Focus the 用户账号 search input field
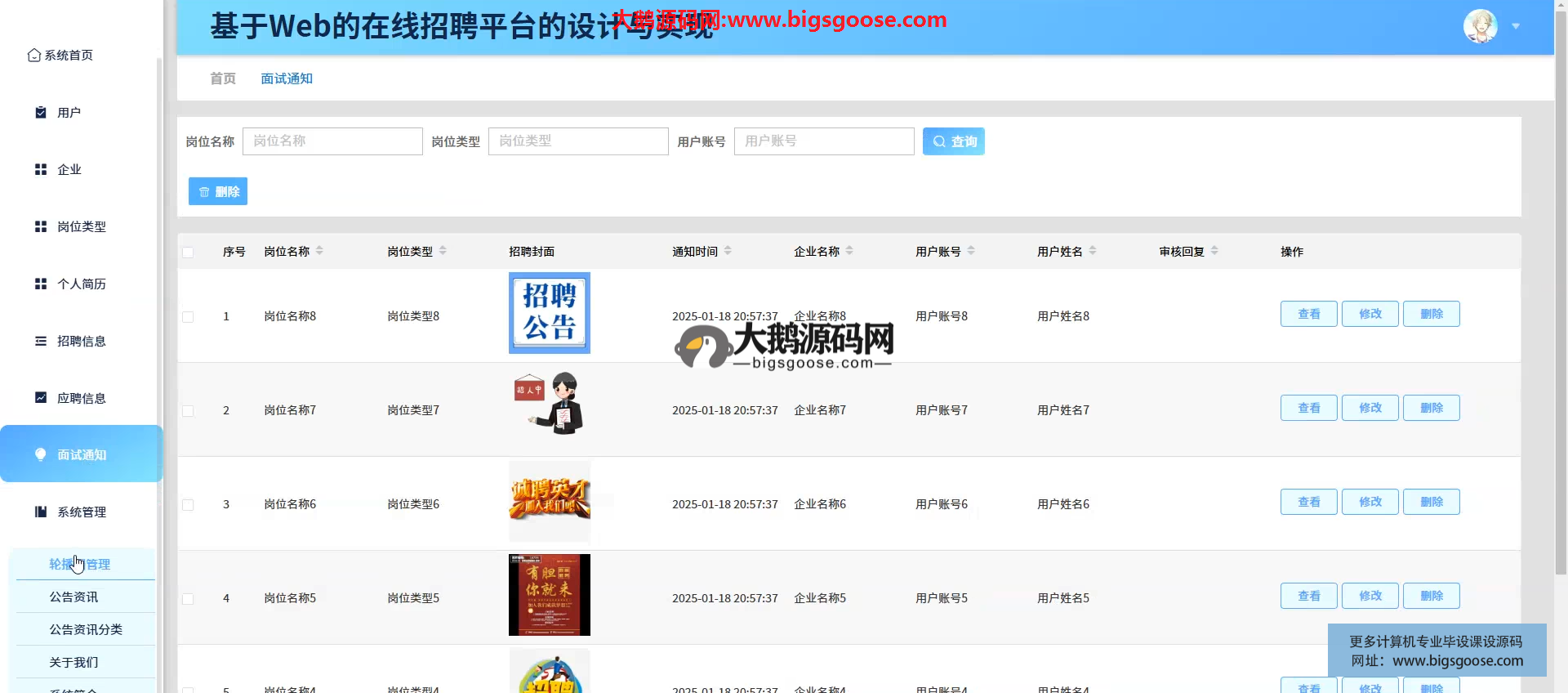The height and width of the screenshot is (693, 1568). [823, 141]
